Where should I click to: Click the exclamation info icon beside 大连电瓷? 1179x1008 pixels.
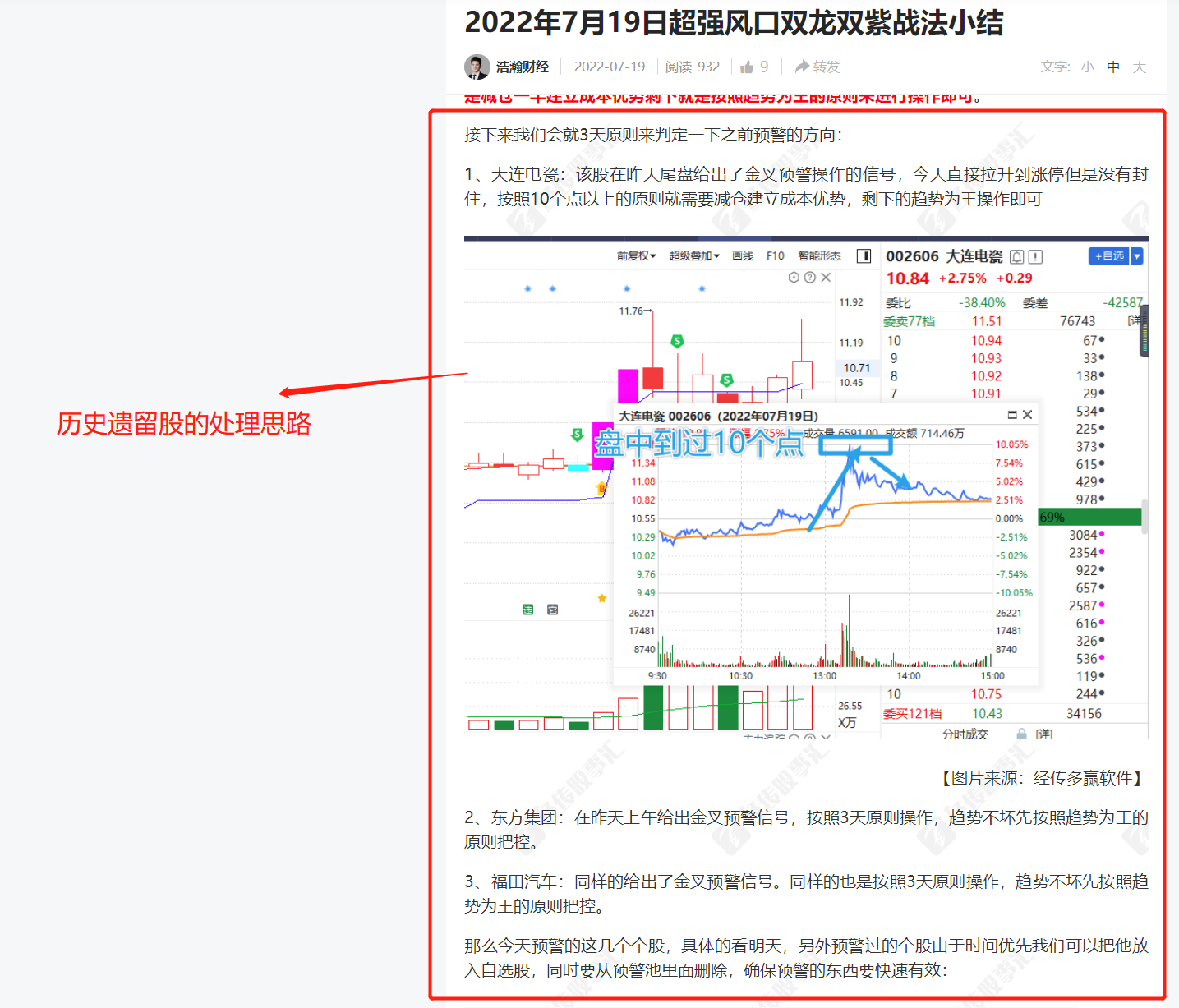coord(1035,256)
